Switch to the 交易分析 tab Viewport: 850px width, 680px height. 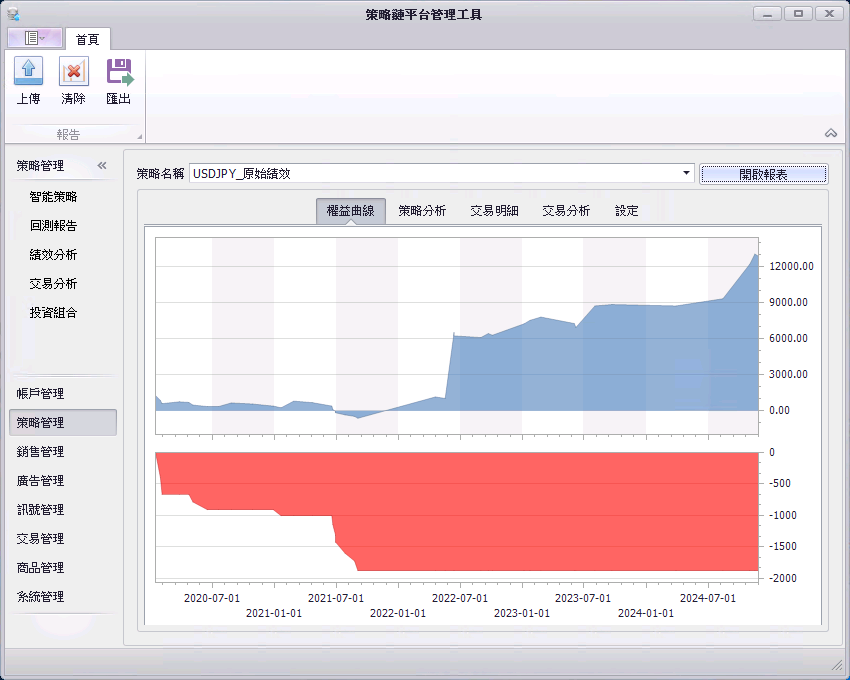(566, 211)
